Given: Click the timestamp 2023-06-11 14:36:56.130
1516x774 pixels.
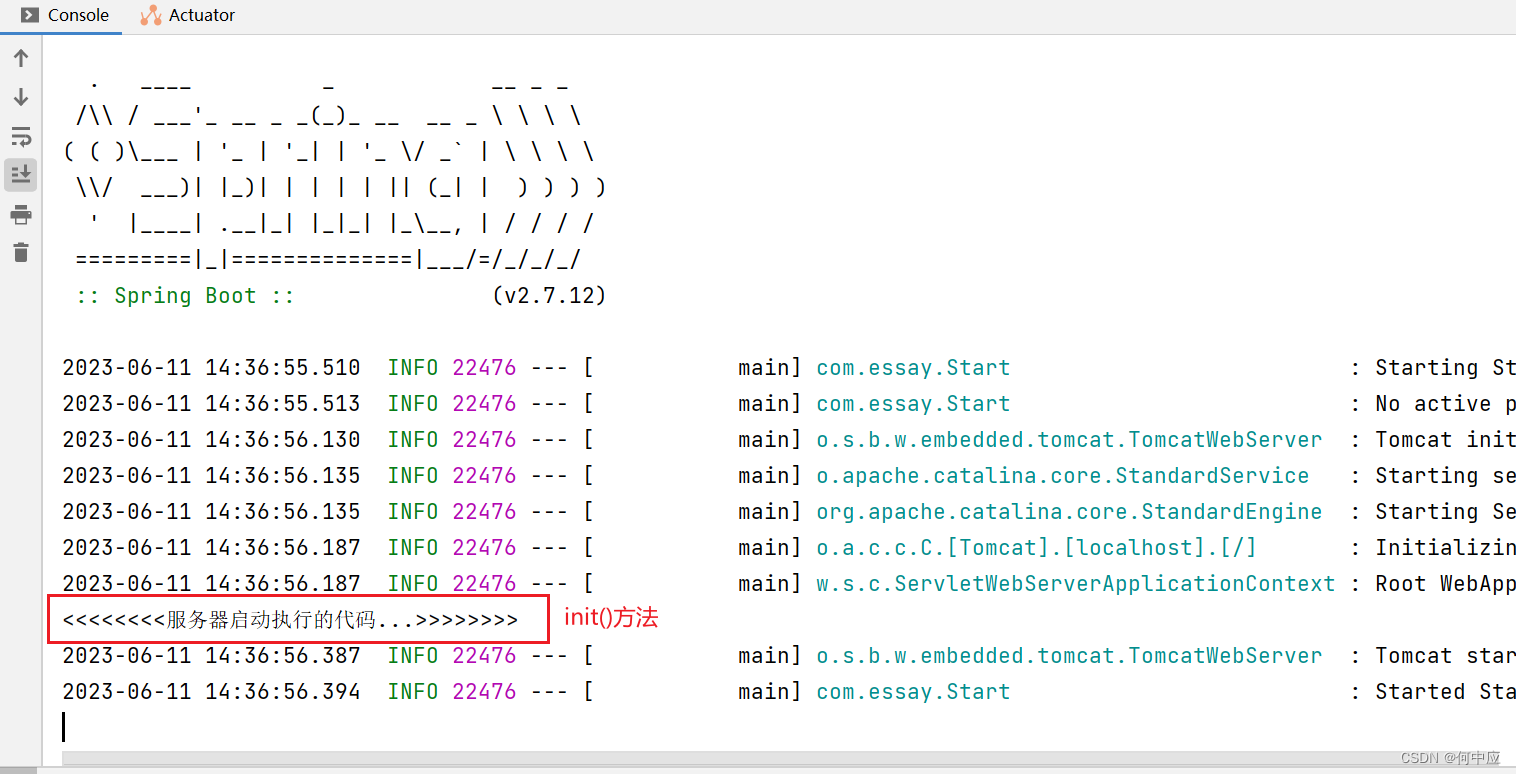Looking at the screenshot, I should pyautogui.click(x=211, y=440).
